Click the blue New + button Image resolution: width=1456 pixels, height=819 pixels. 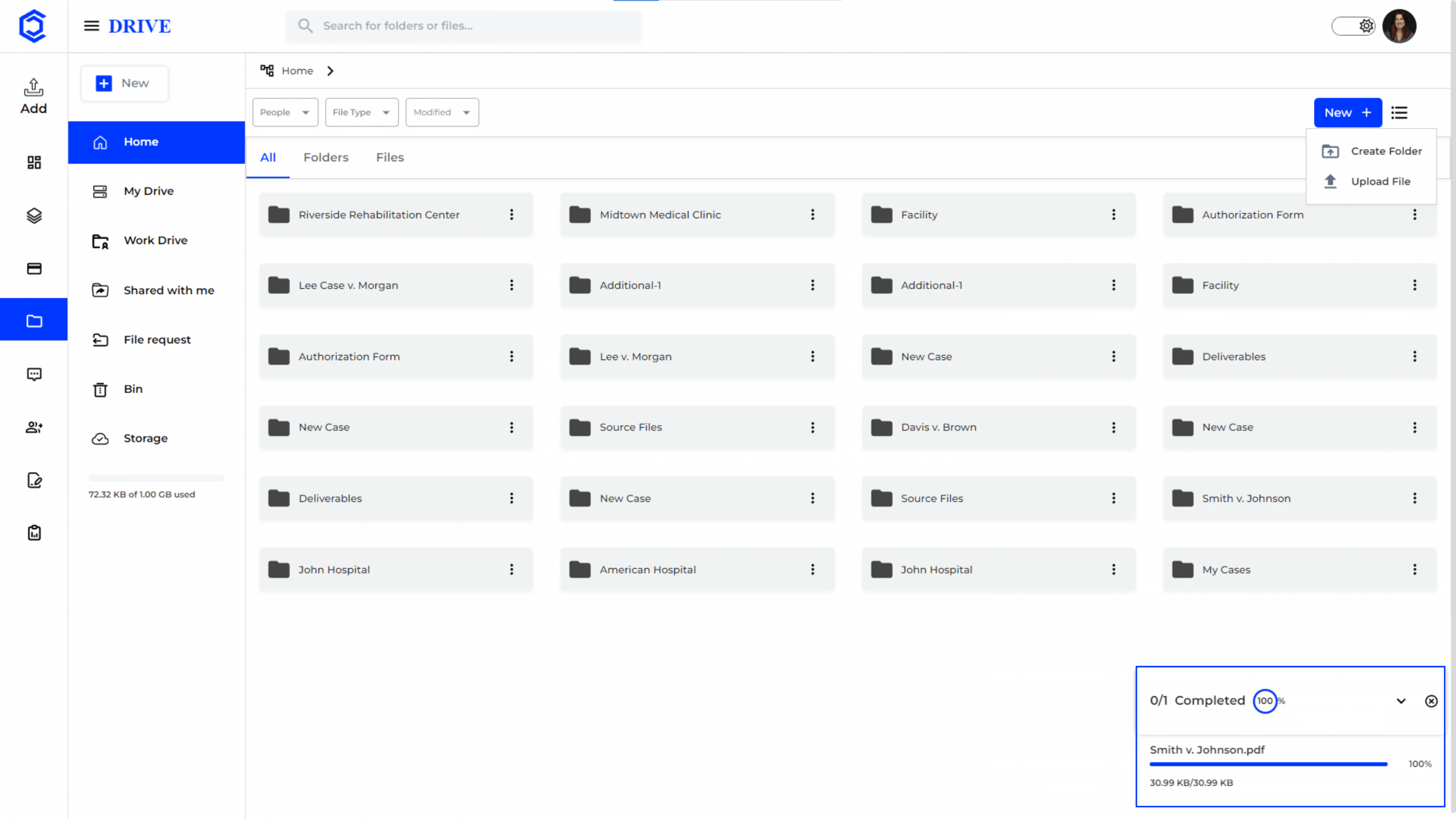point(1348,112)
